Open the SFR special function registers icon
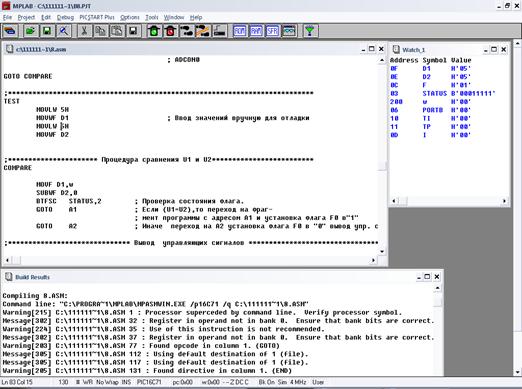The image size is (522, 389). click(x=272, y=31)
